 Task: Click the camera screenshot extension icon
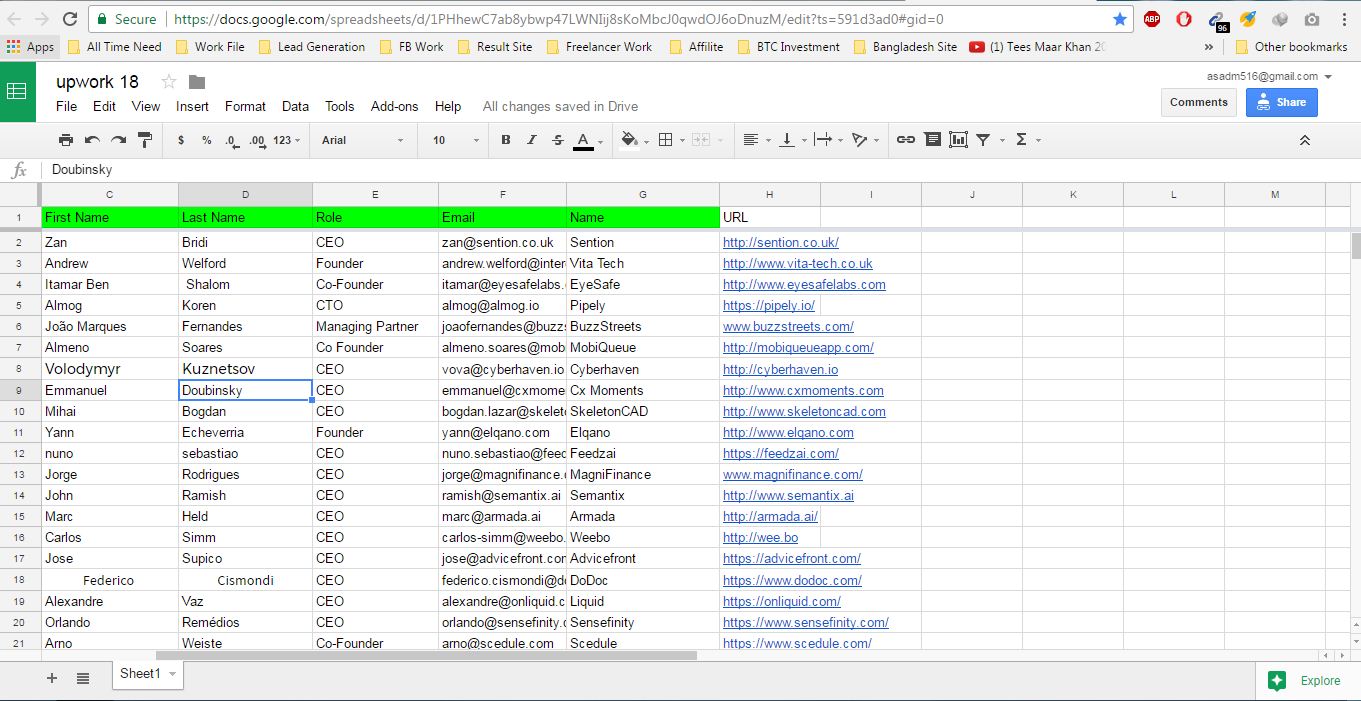1311,19
